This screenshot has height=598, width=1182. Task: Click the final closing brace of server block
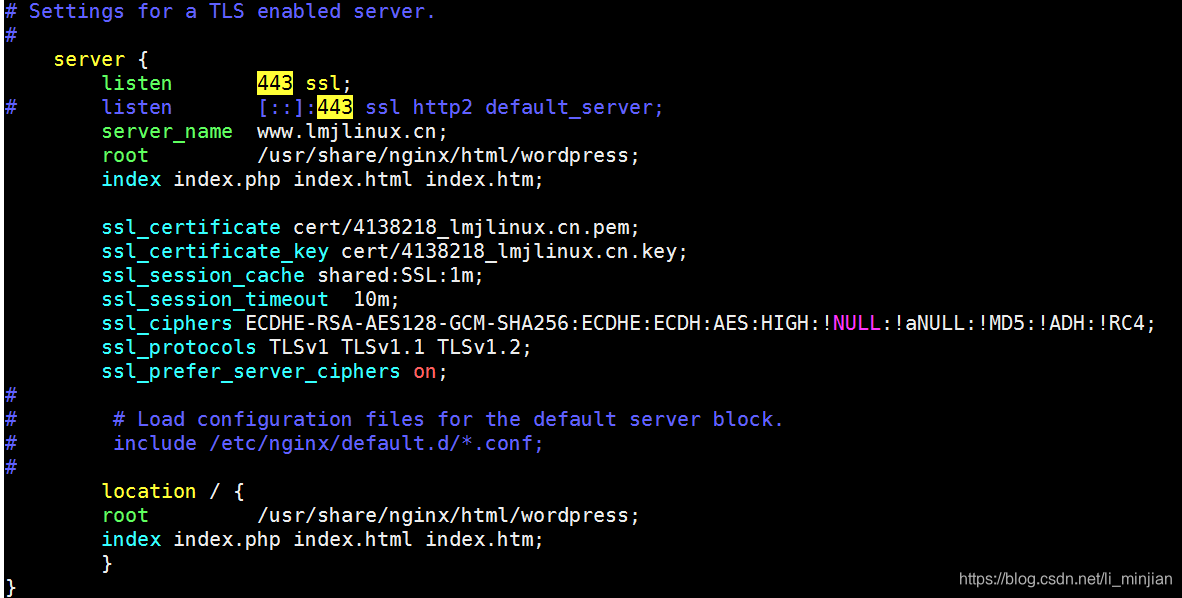click(x=11, y=586)
